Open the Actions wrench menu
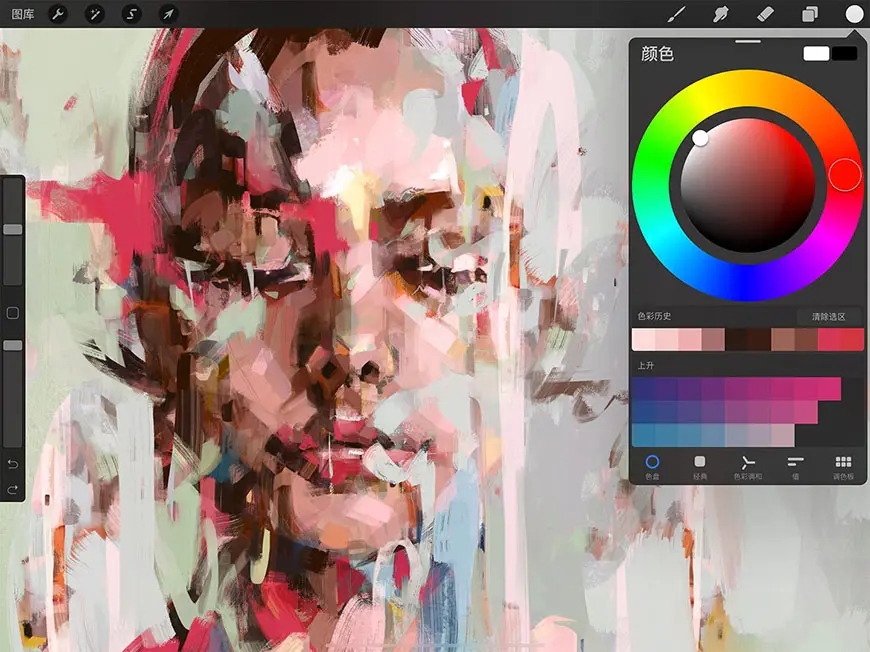The width and height of the screenshot is (870, 652). [58, 14]
